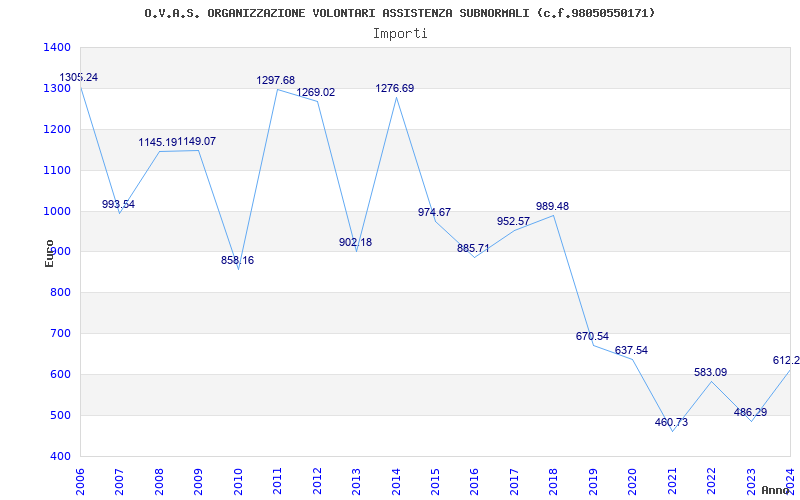
Task: Click the 1400 y-axis tick label
Action: coord(57,48)
